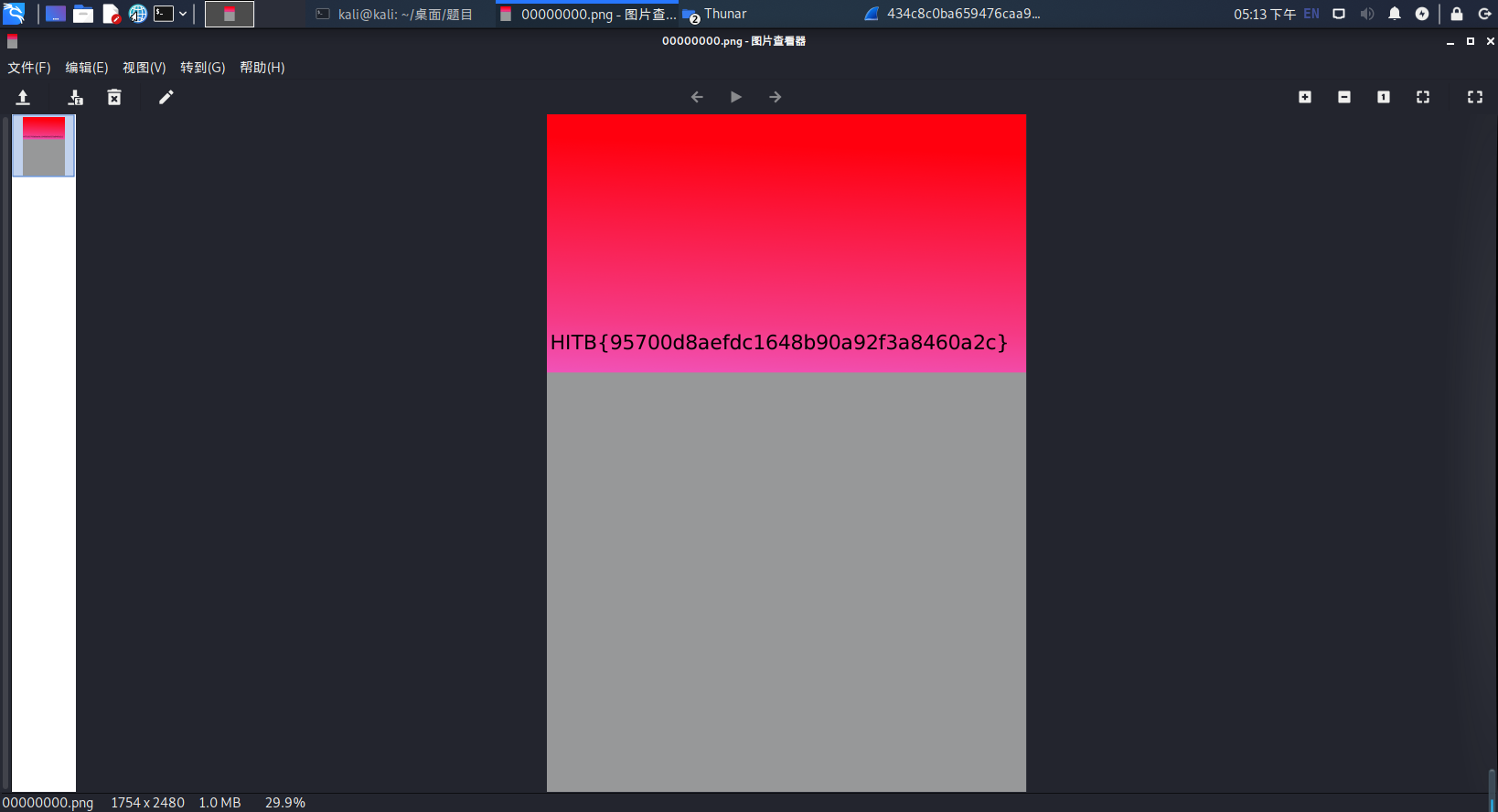This screenshot has height=812, width=1498.
Task: Expand the terminal launcher dropdown arrow
Action: pyautogui.click(x=183, y=14)
